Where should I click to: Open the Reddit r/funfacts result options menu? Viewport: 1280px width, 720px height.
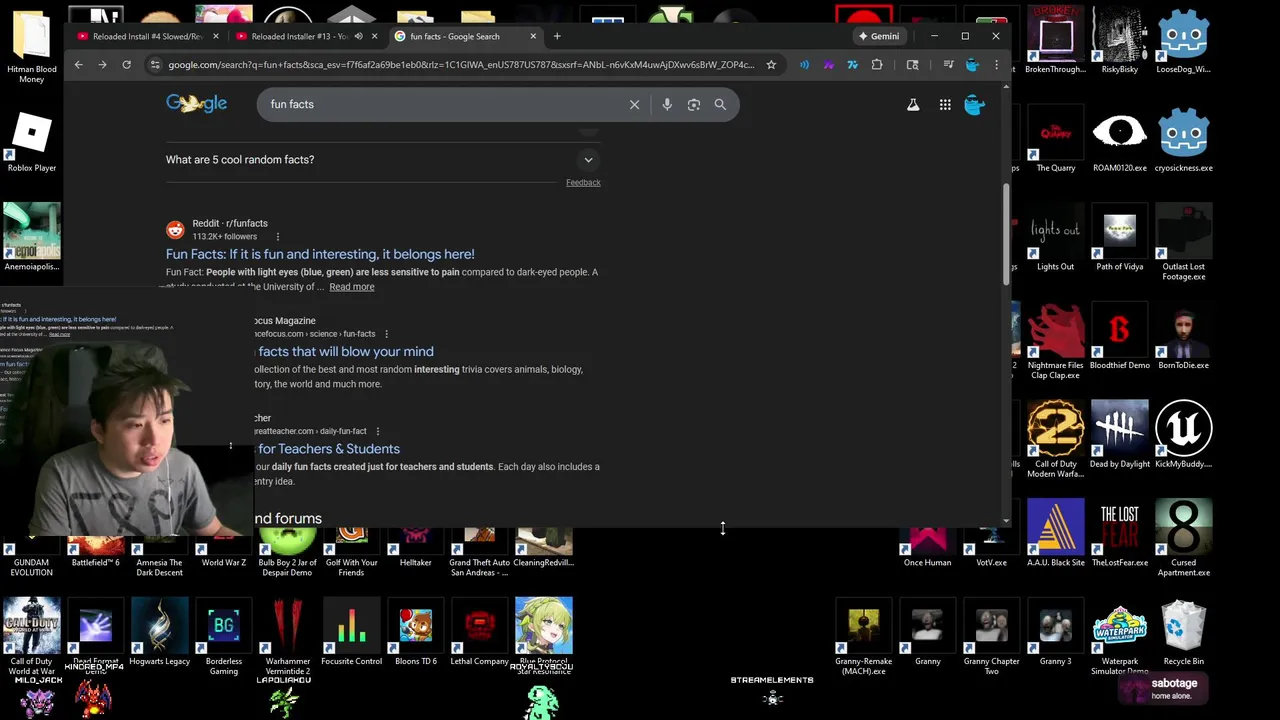278,237
